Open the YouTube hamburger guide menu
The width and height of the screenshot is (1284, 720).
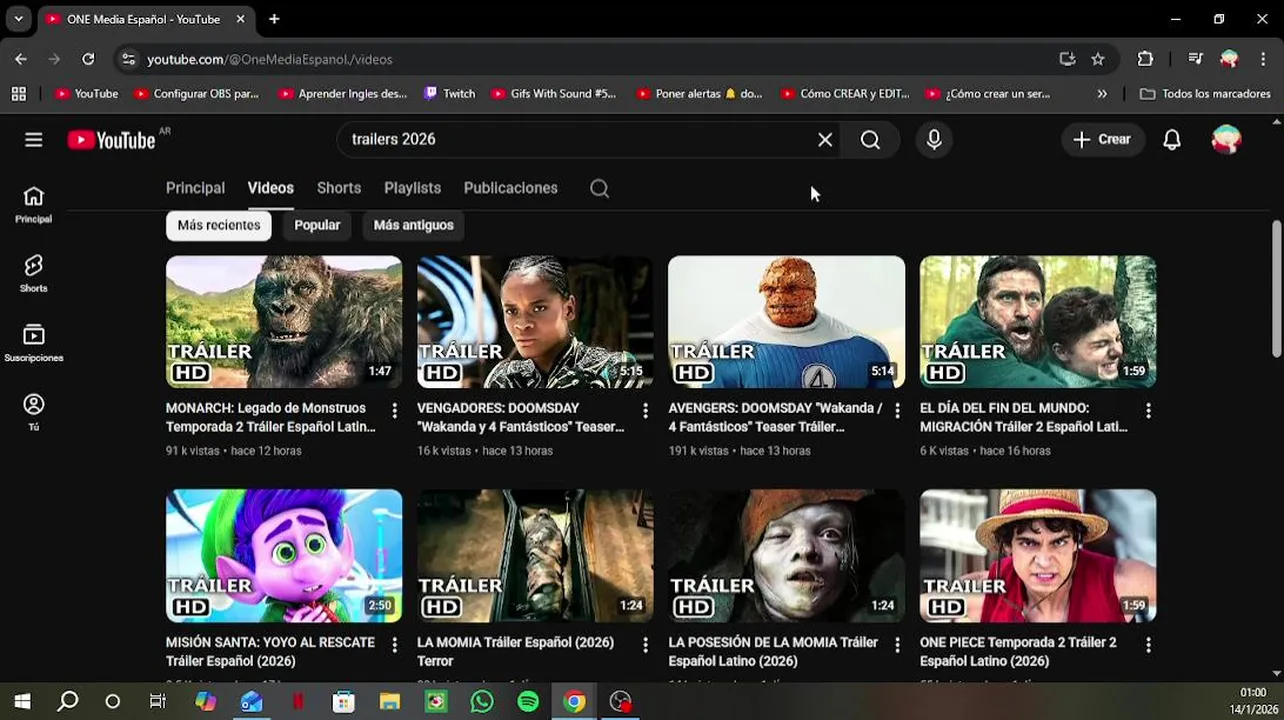(34, 140)
